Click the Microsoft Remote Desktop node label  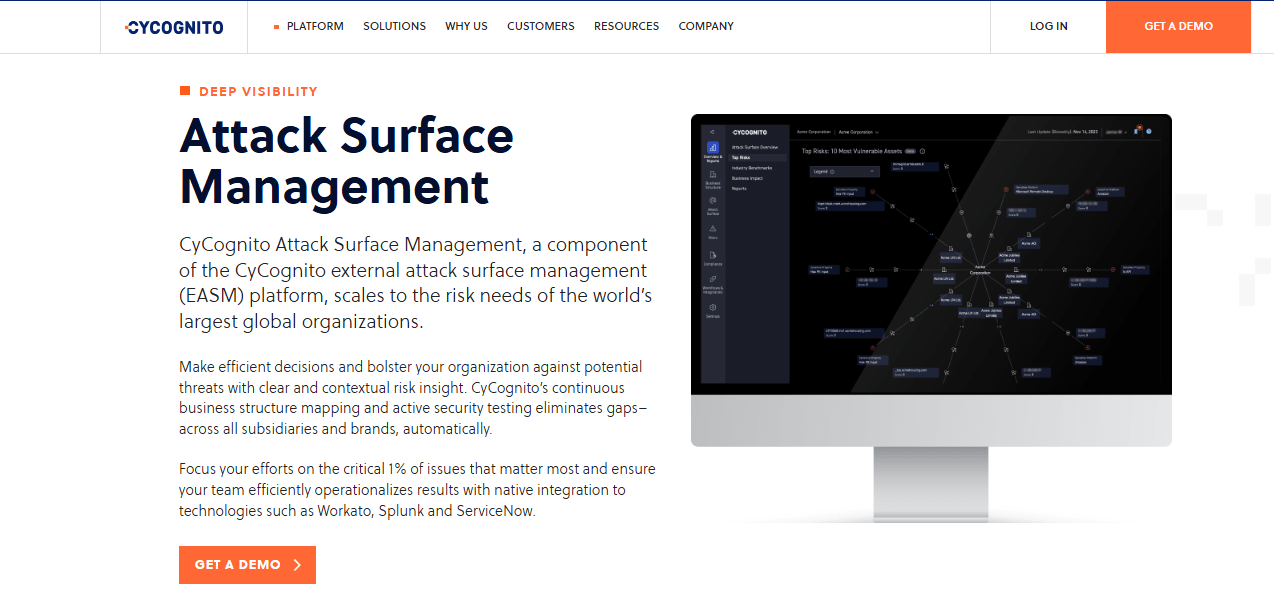coord(1040,189)
